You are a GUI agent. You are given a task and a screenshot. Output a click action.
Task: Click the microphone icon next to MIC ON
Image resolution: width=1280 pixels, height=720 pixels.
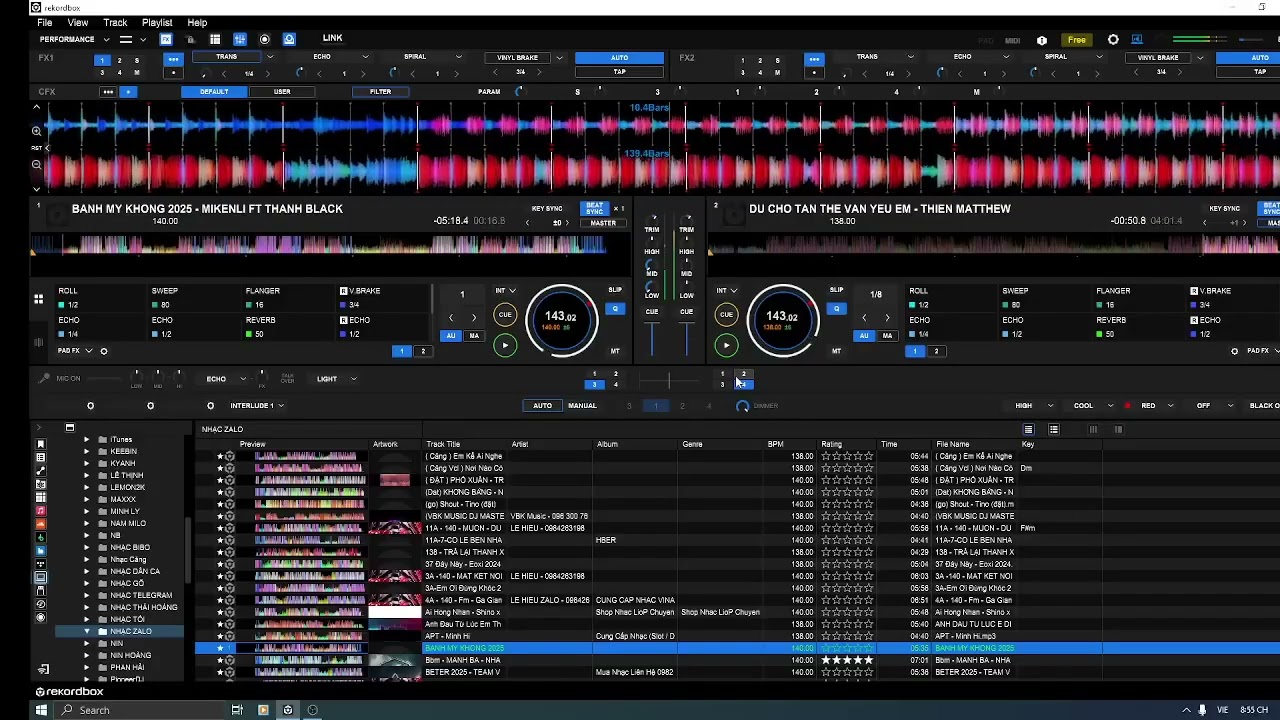click(44, 379)
